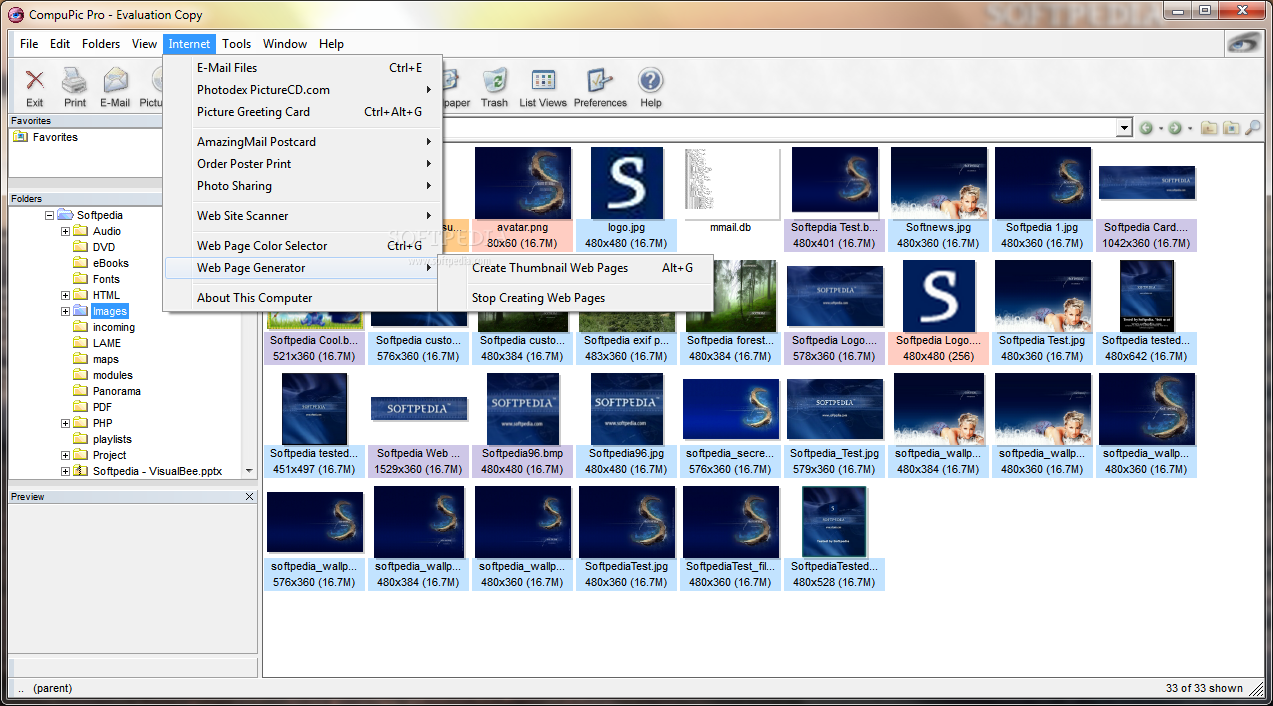Open the Tools menu
Image resolution: width=1273 pixels, height=706 pixels.
[237, 44]
